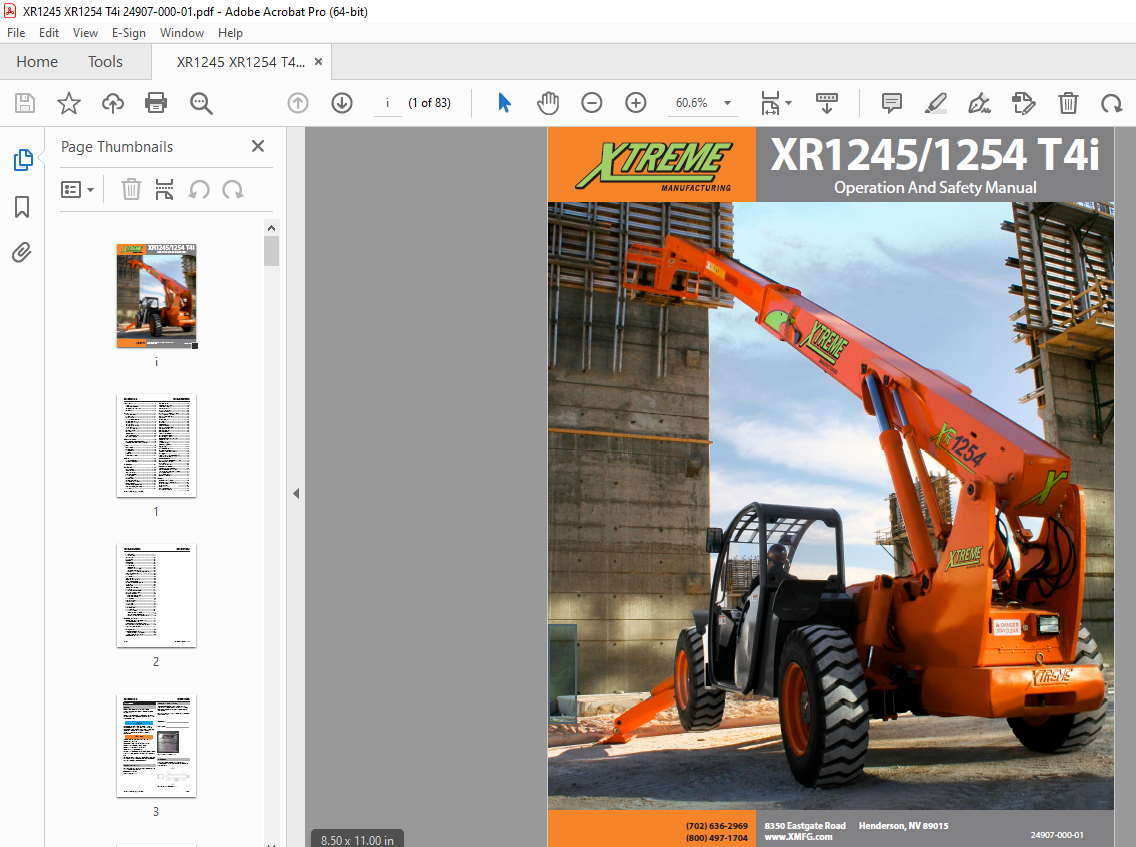Screen dimensions: 1136x847
Task: Open the Attachments paperclip panel
Action: [x=22, y=252]
